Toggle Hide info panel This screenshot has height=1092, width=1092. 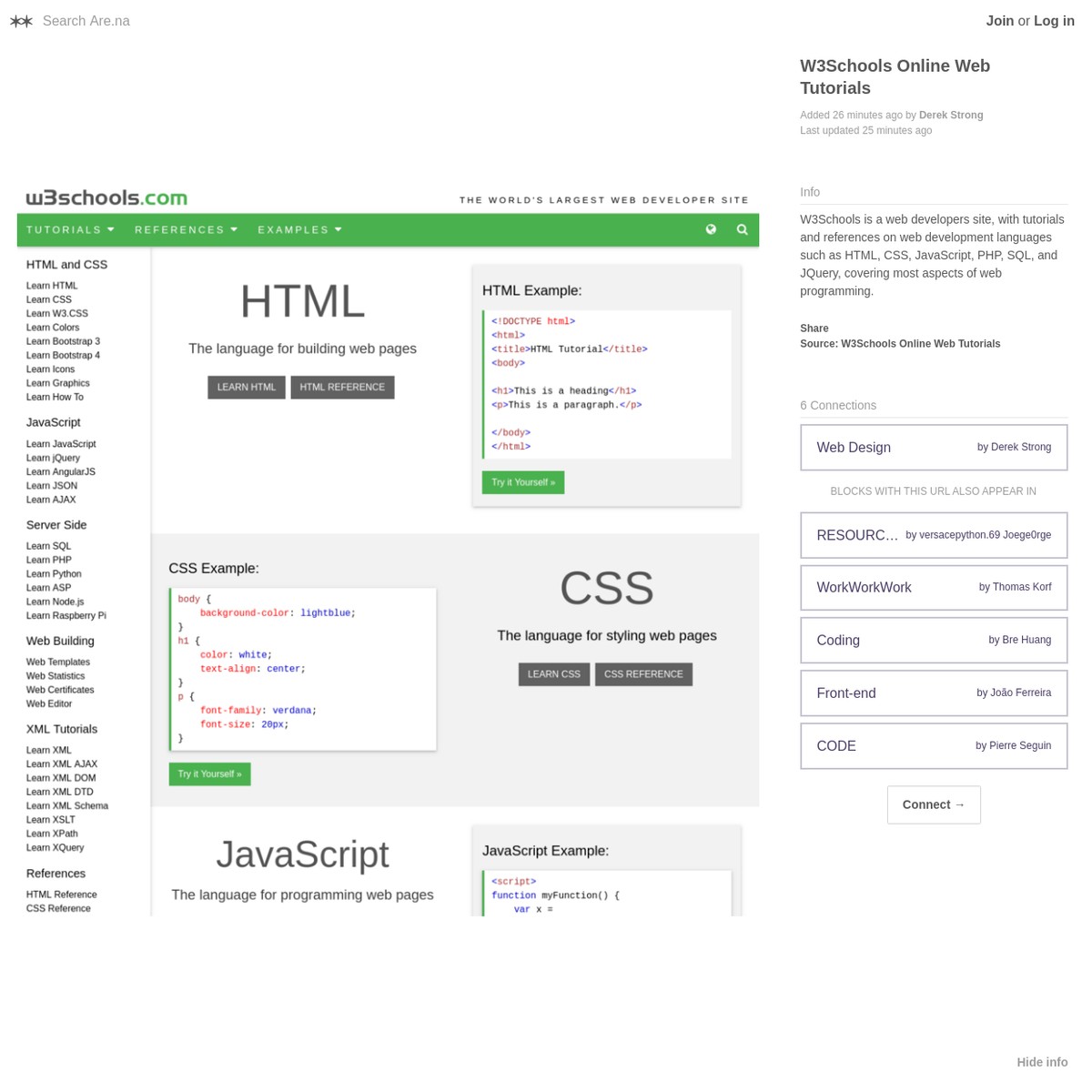[1042, 1062]
